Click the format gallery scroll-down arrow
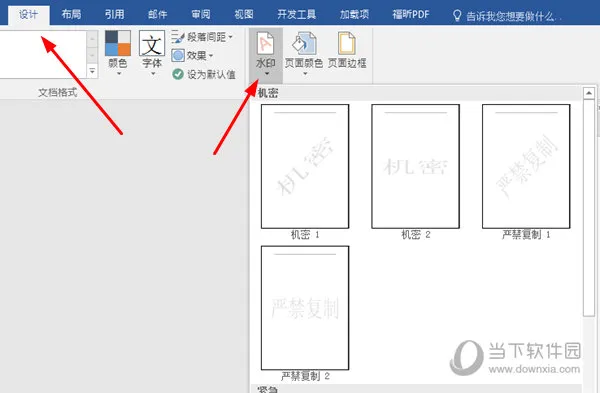This screenshot has height=393, width=600. [x=92, y=55]
